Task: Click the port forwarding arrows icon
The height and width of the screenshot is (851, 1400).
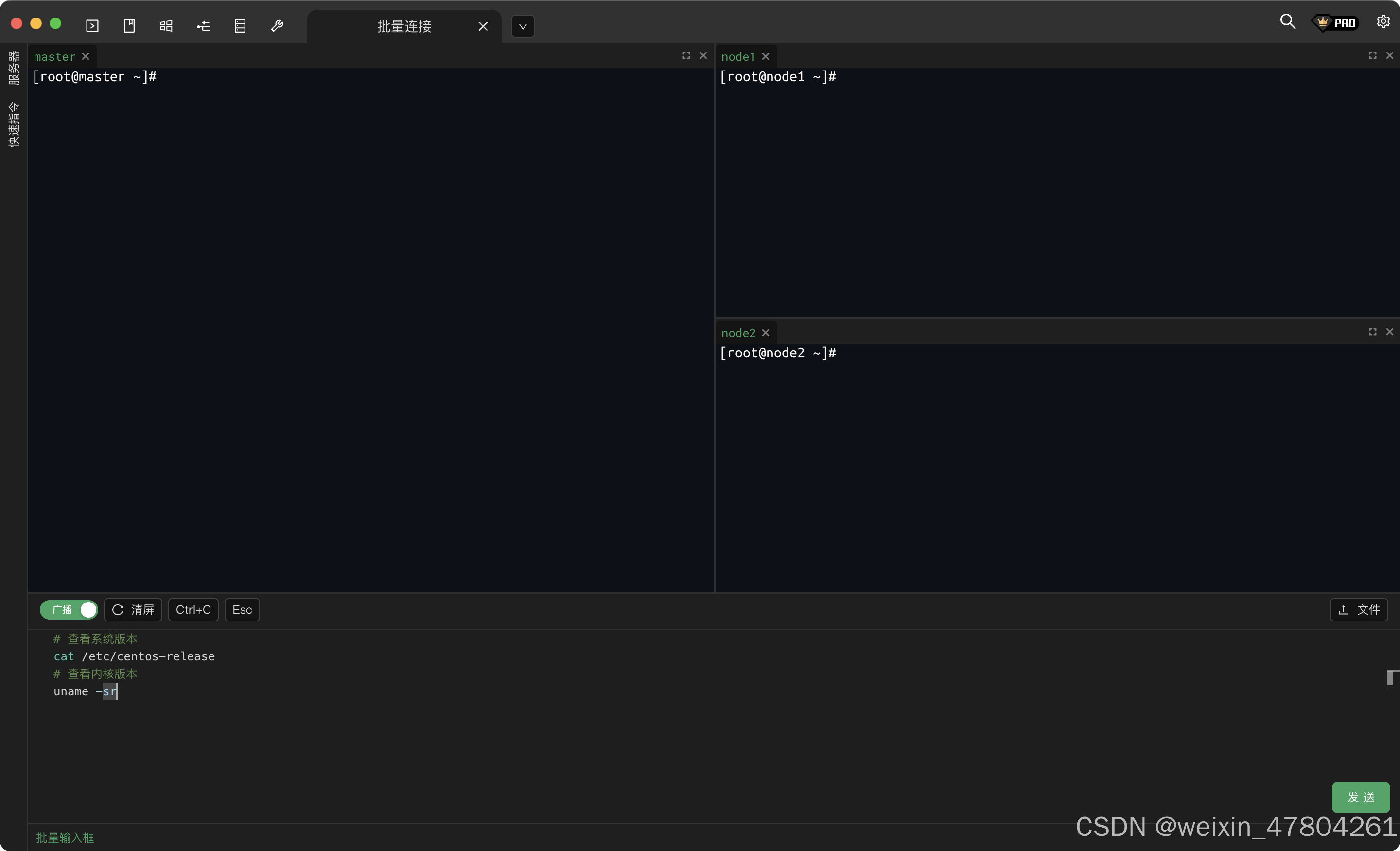Action: [203, 26]
